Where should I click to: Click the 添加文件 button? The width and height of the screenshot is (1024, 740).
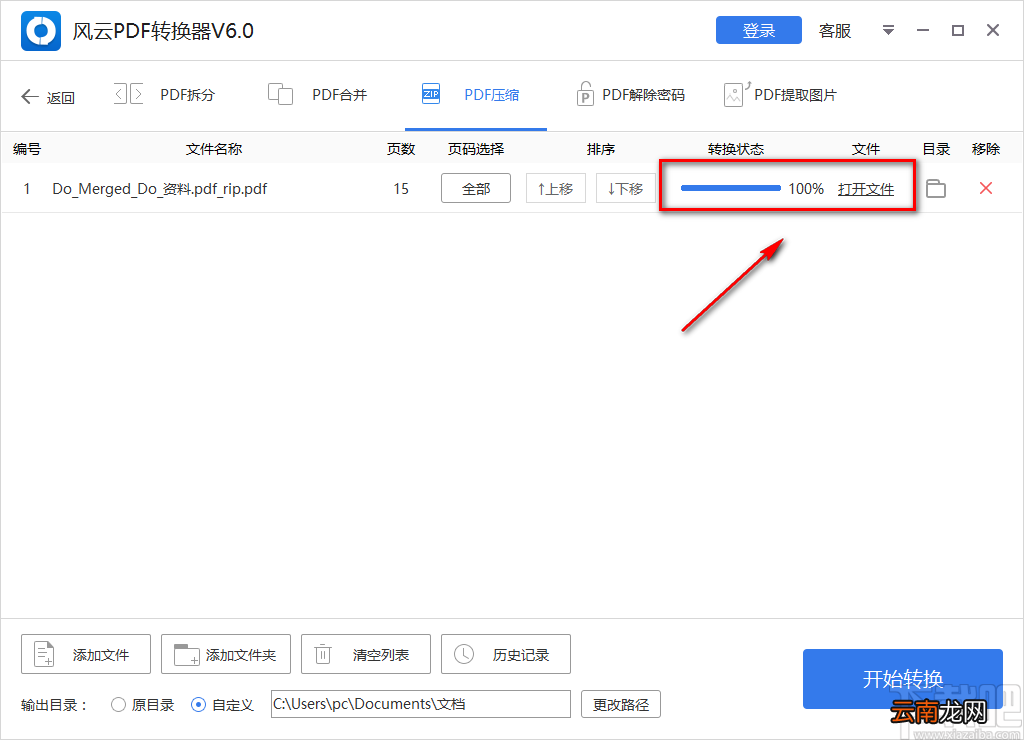[x=86, y=654]
